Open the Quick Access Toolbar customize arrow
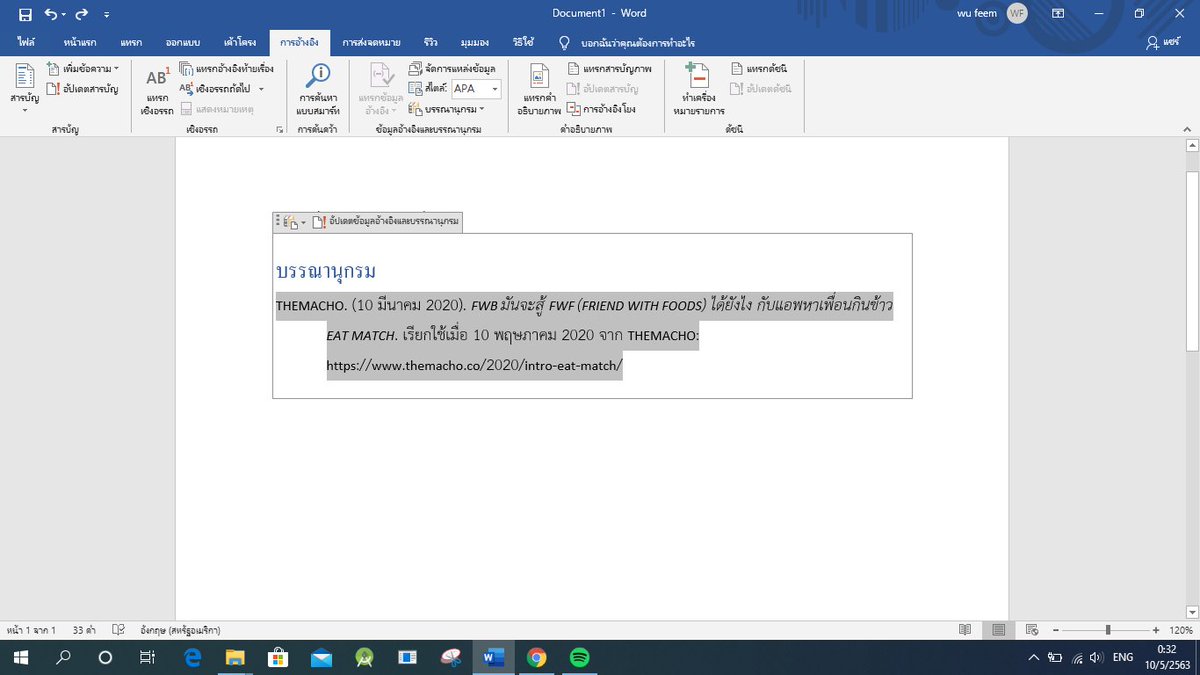This screenshot has height=675, width=1200. point(107,15)
